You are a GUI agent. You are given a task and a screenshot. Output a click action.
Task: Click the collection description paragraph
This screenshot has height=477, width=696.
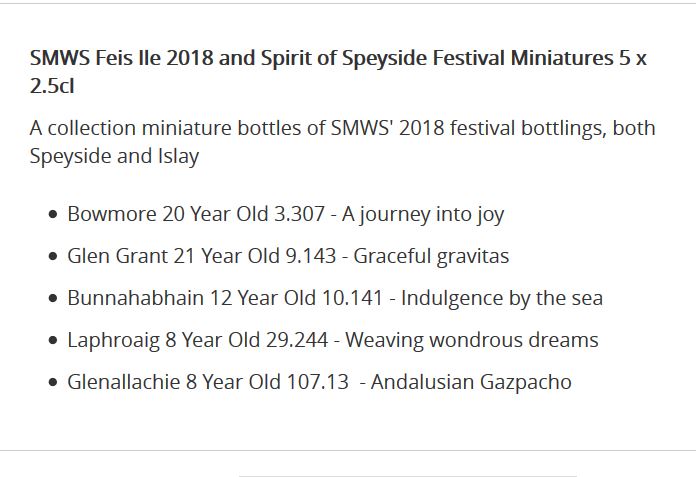342,142
